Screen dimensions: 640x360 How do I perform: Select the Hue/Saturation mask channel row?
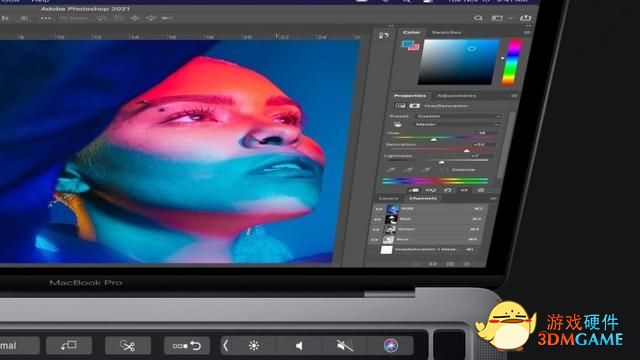pos(427,249)
